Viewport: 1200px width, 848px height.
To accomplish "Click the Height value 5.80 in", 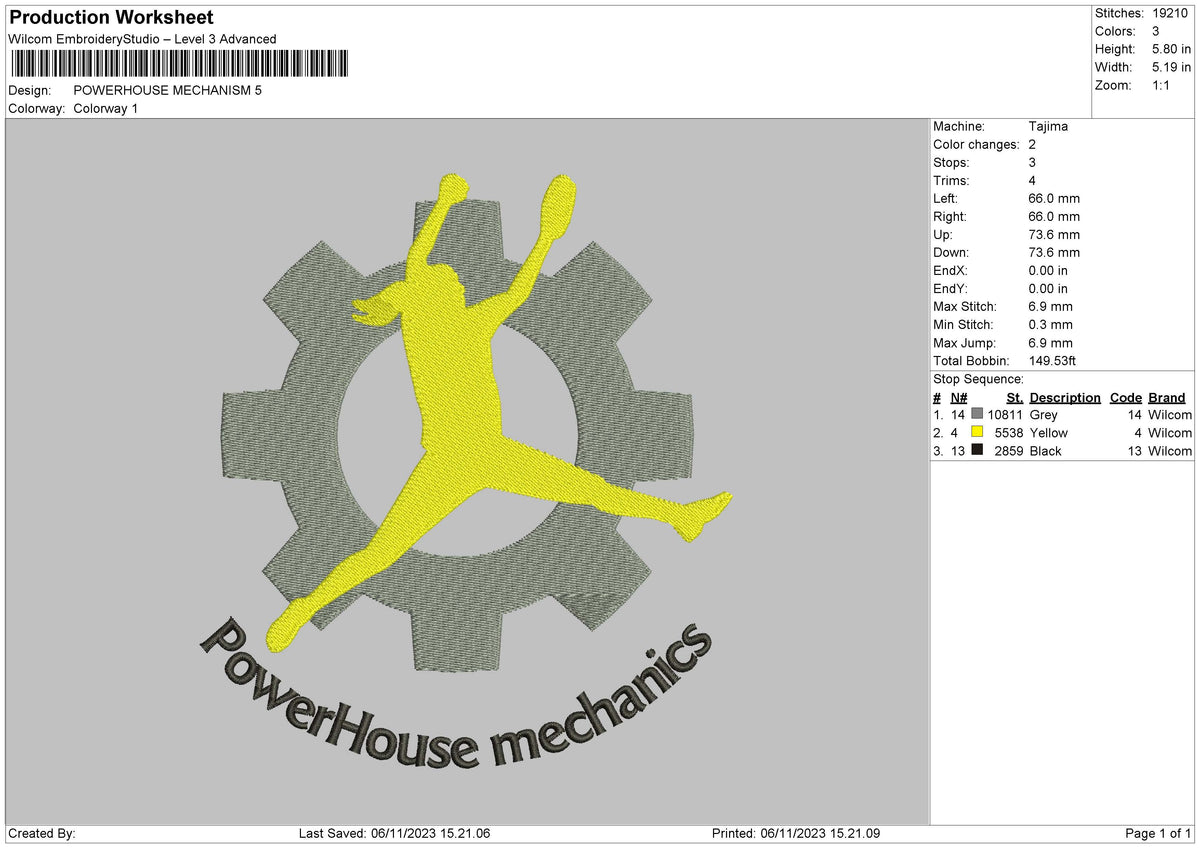I will 1172,49.
